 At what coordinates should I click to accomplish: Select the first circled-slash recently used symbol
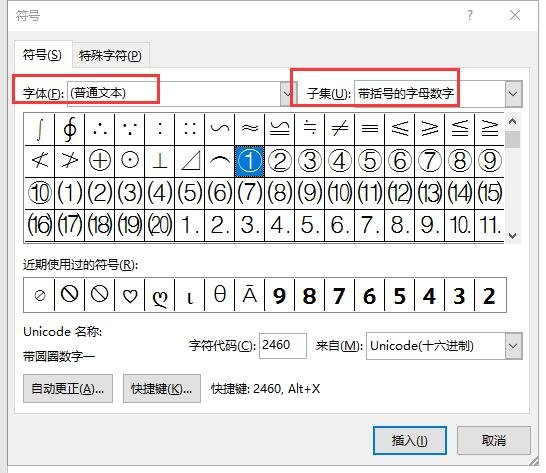click(40, 295)
